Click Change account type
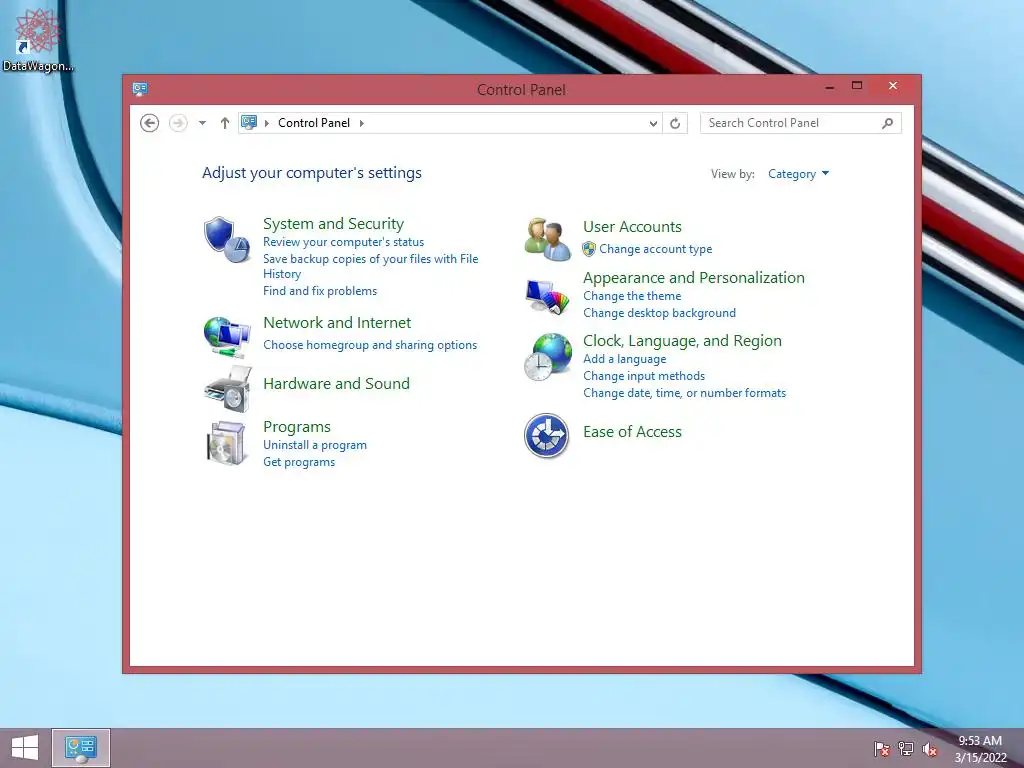Viewport: 1024px width, 768px height. (x=656, y=249)
